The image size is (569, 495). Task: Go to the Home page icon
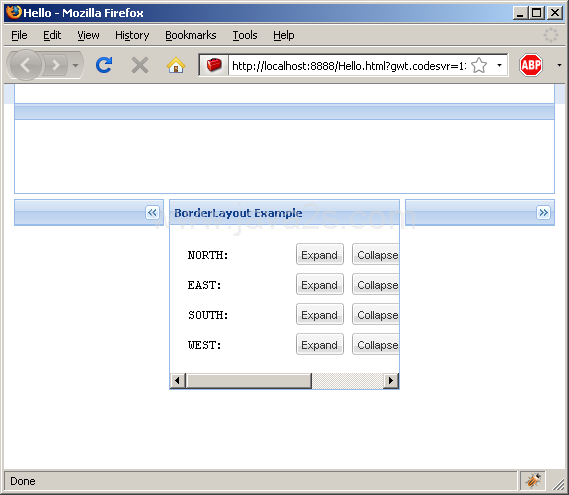(x=176, y=65)
